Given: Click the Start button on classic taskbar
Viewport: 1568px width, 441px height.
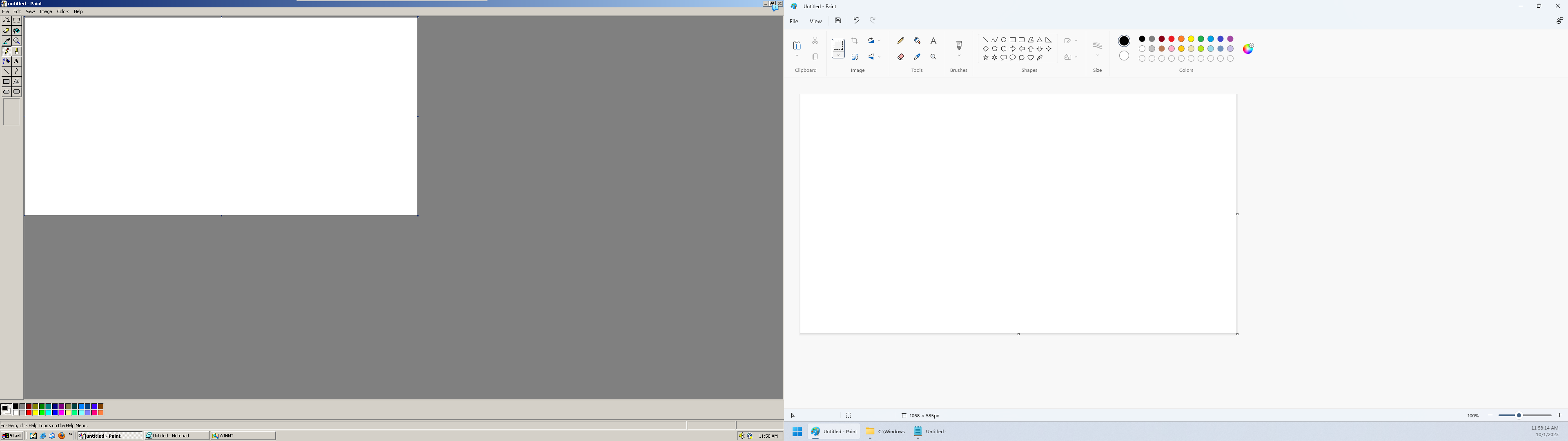Looking at the screenshot, I should (x=12, y=436).
